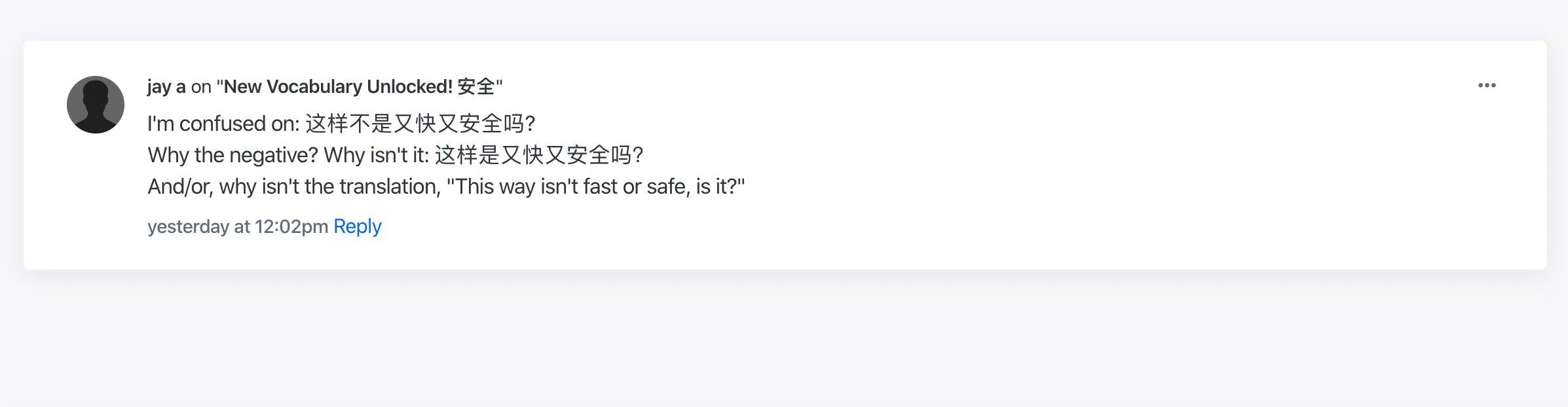1568x407 pixels.
Task: Click the 安全 characters in the title
Action: tap(476, 86)
